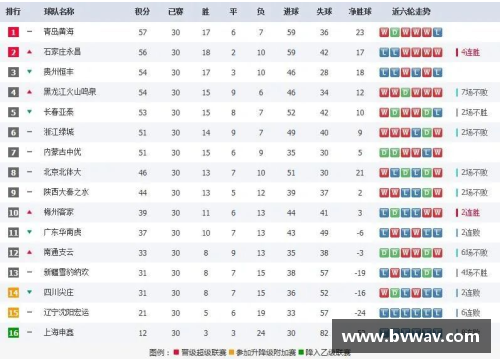Click the red legend swatch for 晋级超级联赛
Image resolution: width=500 pixels, height=362 pixels.
pyautogui.click(x=176, y=352)
